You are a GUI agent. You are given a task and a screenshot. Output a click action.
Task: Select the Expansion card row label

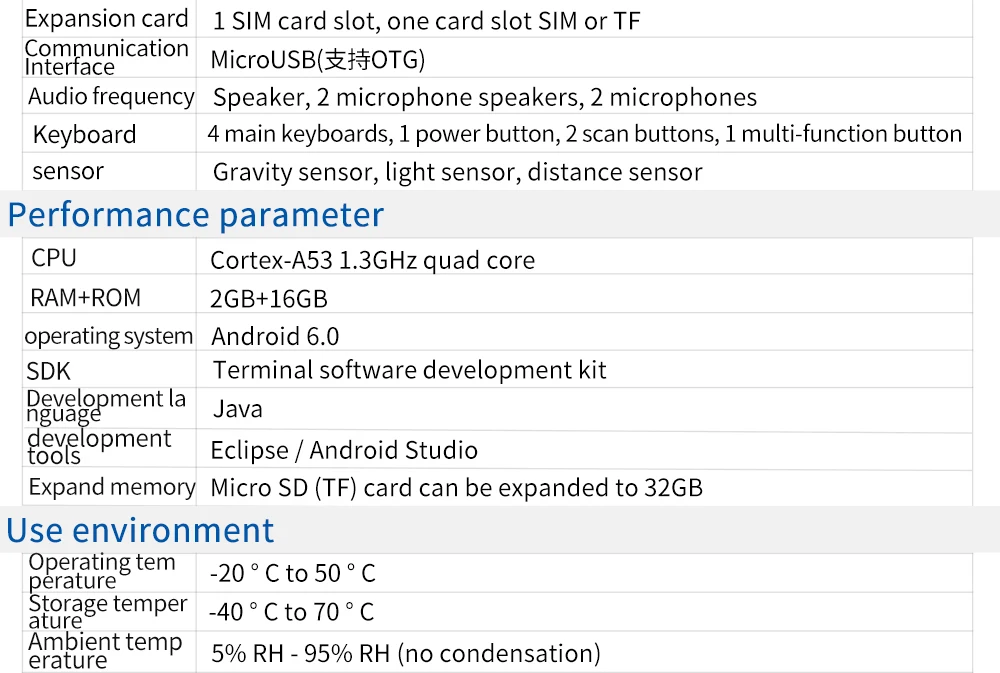pos(107,19)
